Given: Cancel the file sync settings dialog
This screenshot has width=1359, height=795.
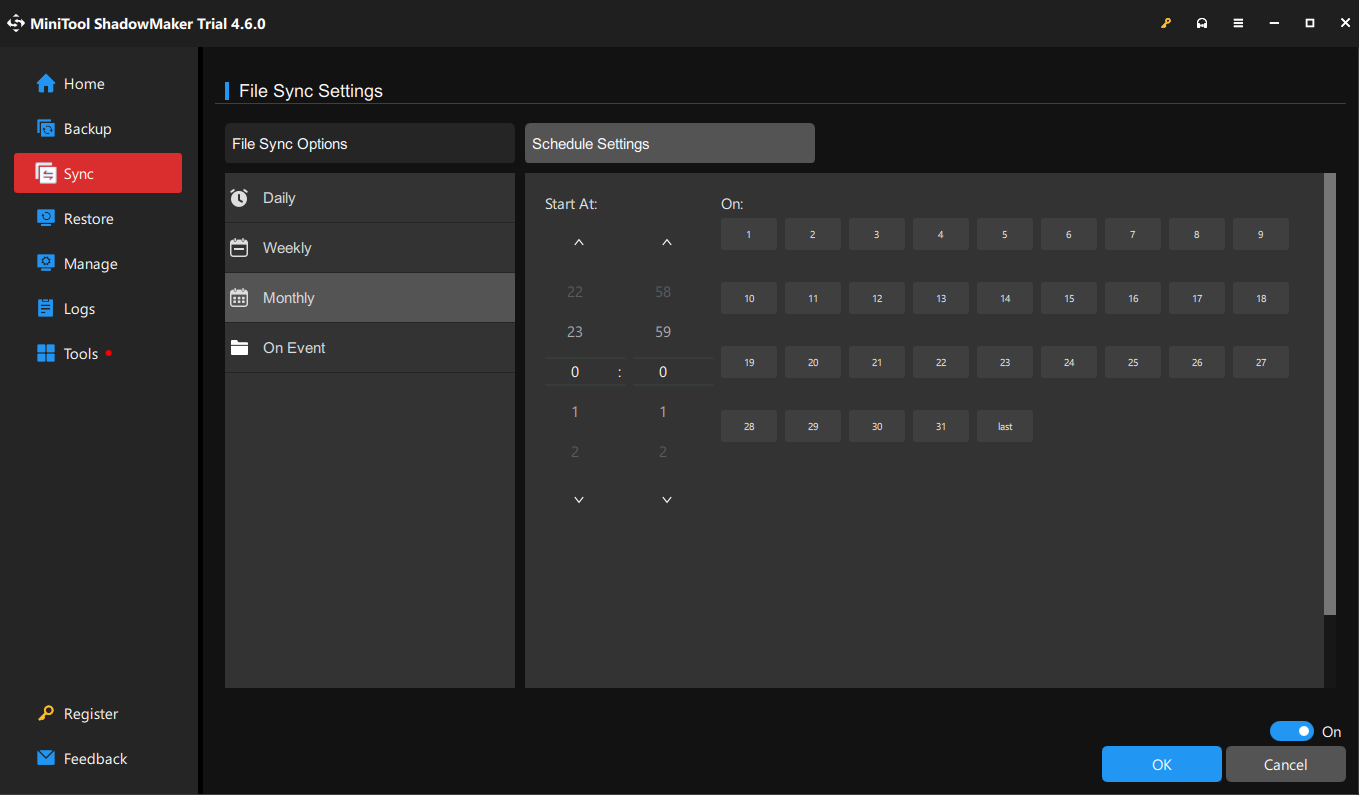Looking at the screenshot, I should tap(1285, 764).
